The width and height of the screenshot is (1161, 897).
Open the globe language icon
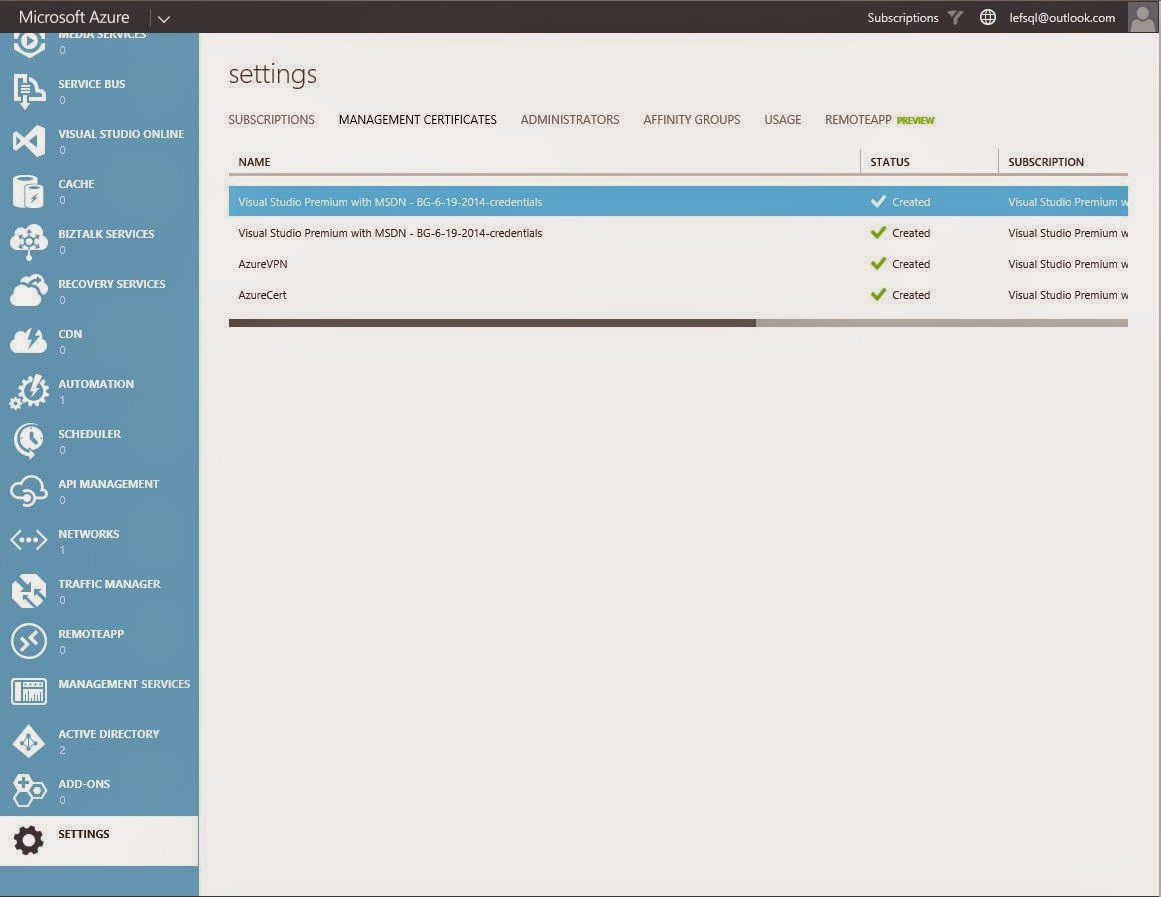988,17
